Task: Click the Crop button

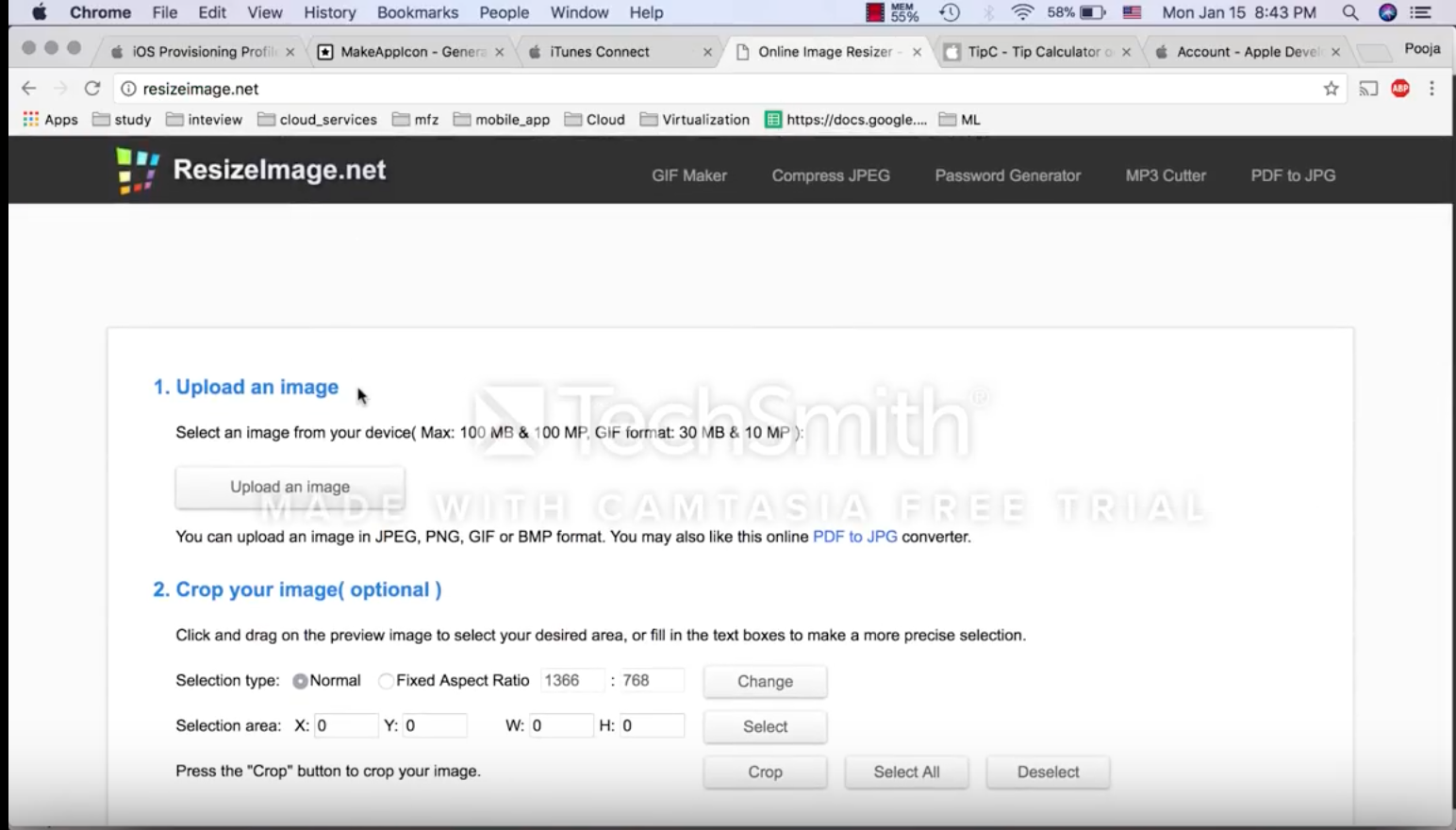Action: (765, 772)
